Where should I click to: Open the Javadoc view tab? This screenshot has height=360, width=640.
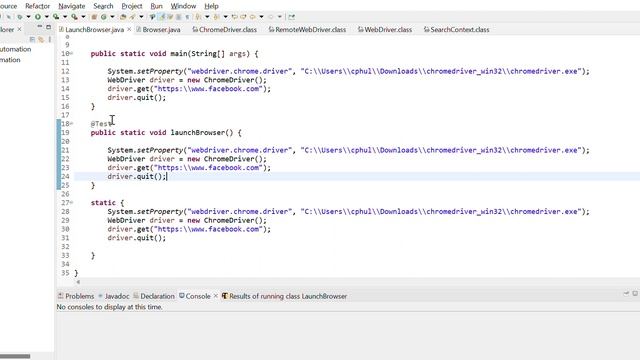click(x=113, y=296)
